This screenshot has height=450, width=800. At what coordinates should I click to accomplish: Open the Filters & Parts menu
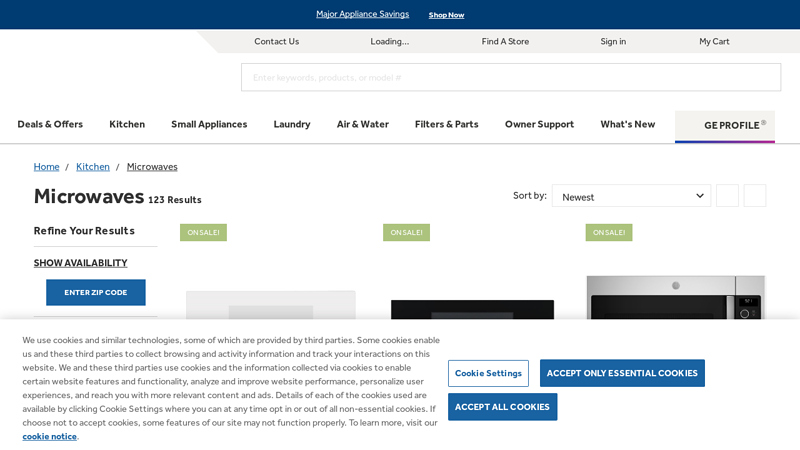click(x=446, y=125)
